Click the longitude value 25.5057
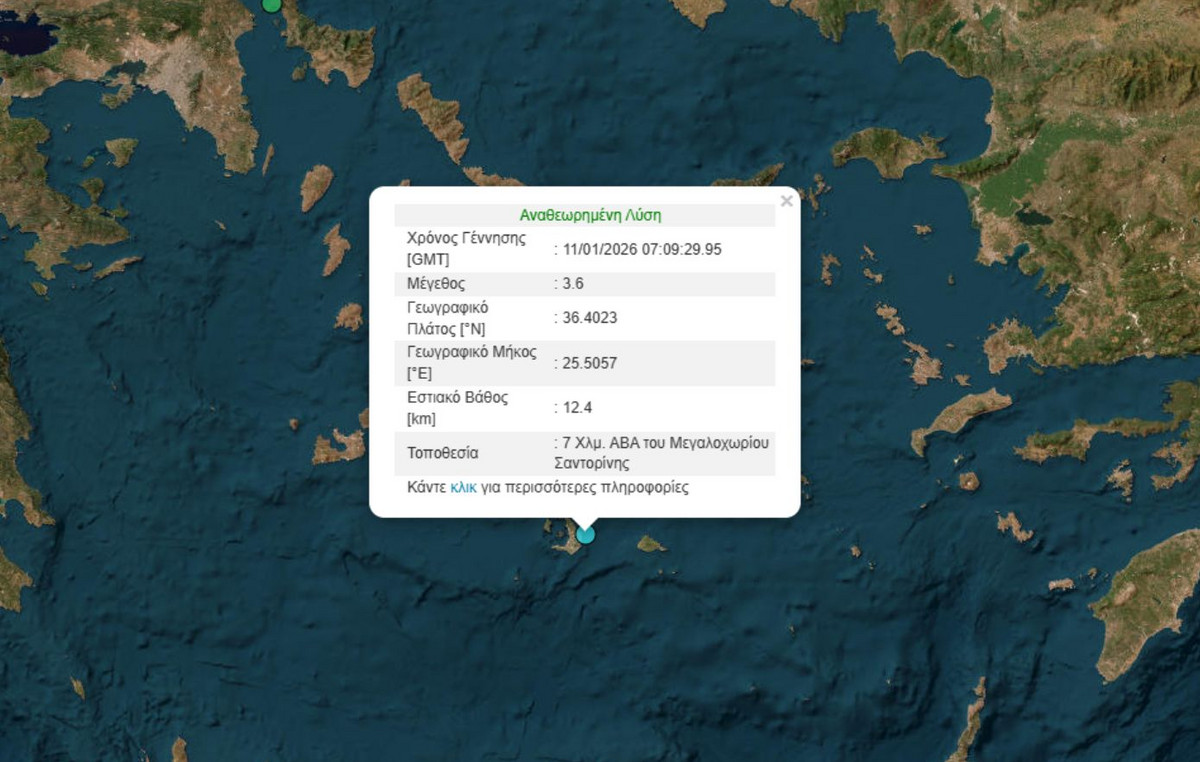This screenshot has width=1200, height=762. [590, 363]
